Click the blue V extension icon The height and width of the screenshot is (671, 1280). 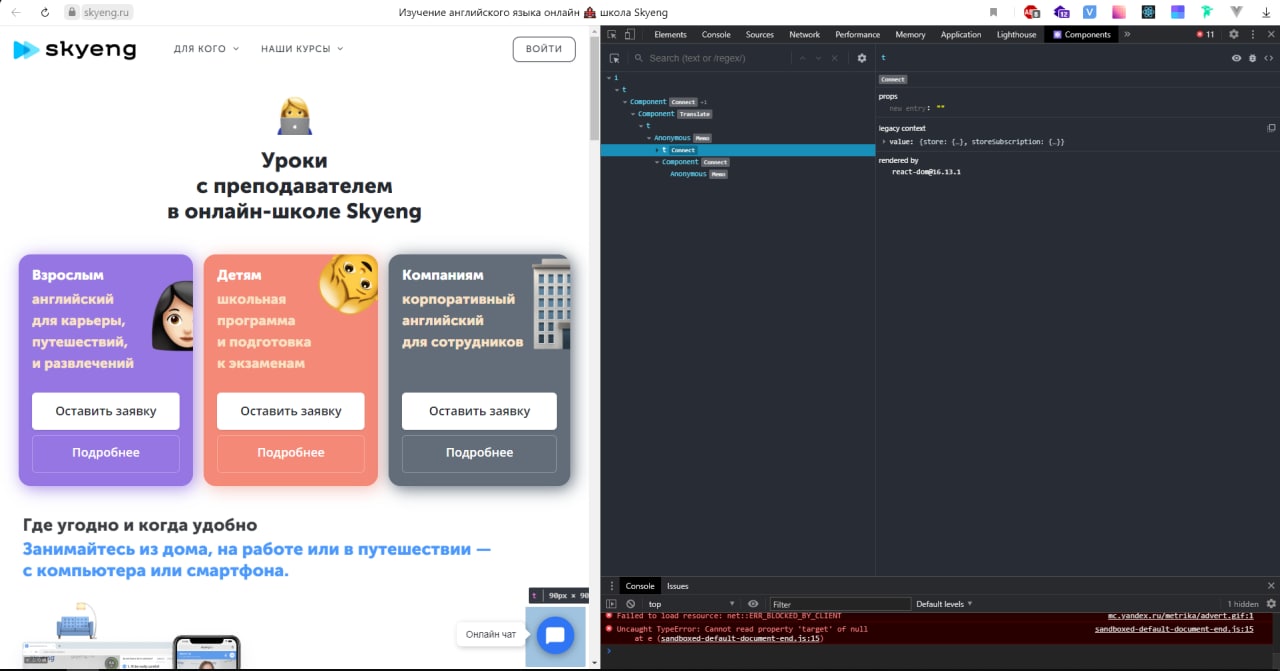(x=1090, y=12)
